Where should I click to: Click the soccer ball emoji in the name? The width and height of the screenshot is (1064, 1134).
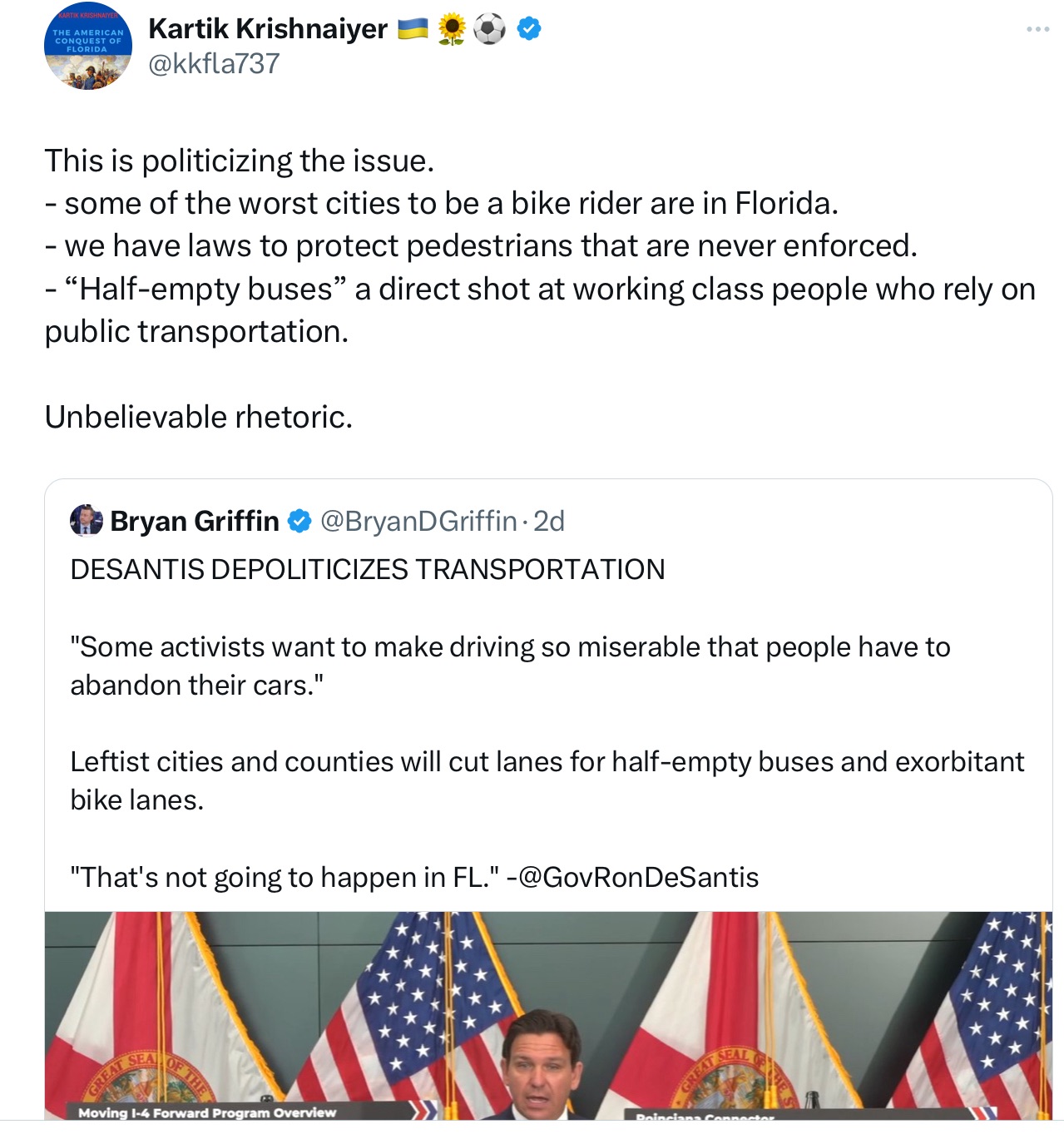click(x=489, y=30)
